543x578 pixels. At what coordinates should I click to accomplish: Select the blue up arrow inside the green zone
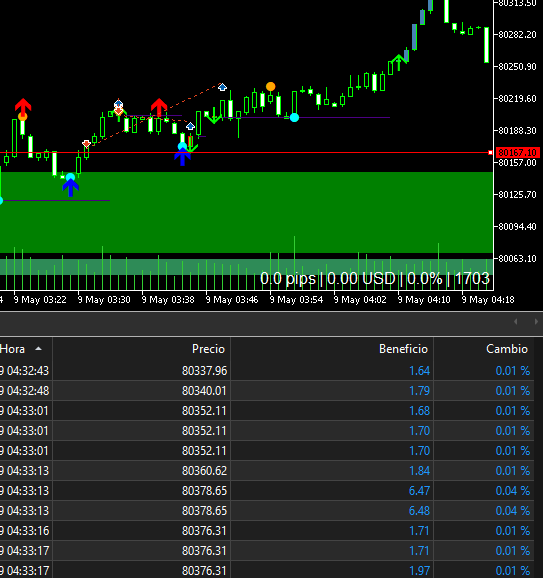(x=70, y=188)
